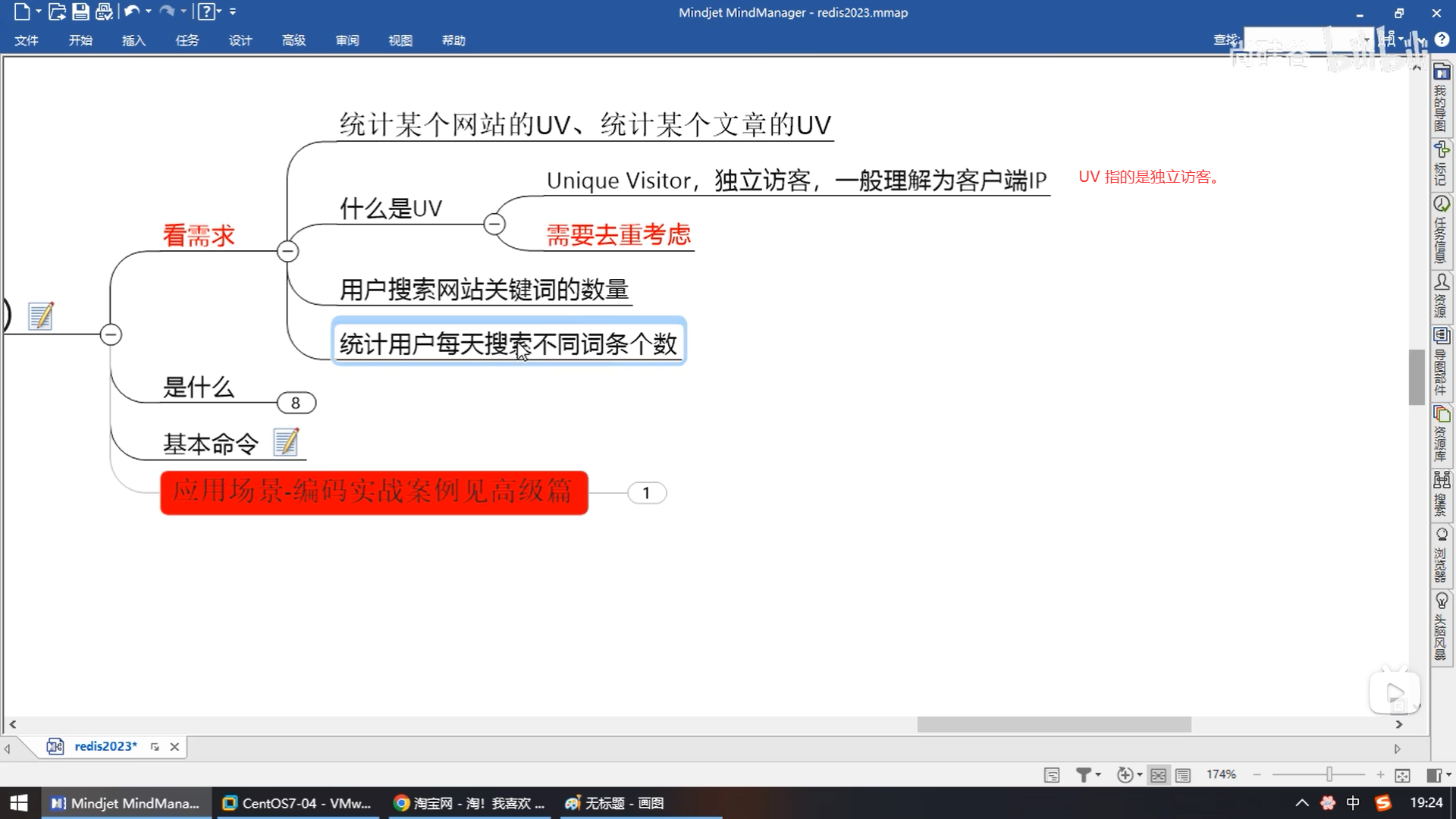
Task: Open the 插入 ribbon menu
Action: (x=133, y=40)
